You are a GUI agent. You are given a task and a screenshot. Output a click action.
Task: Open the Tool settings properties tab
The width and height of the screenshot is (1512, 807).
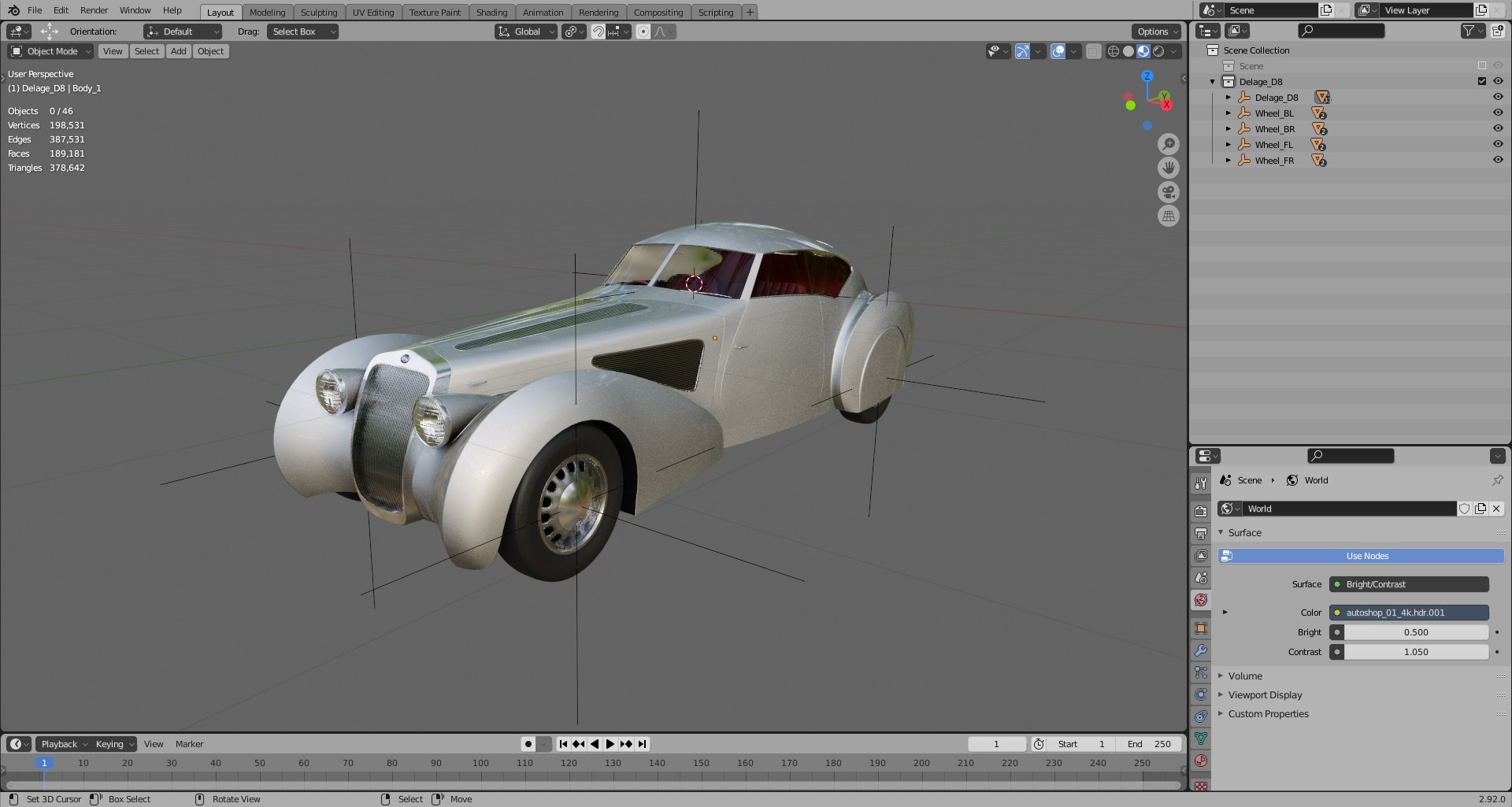point(1200,483)
